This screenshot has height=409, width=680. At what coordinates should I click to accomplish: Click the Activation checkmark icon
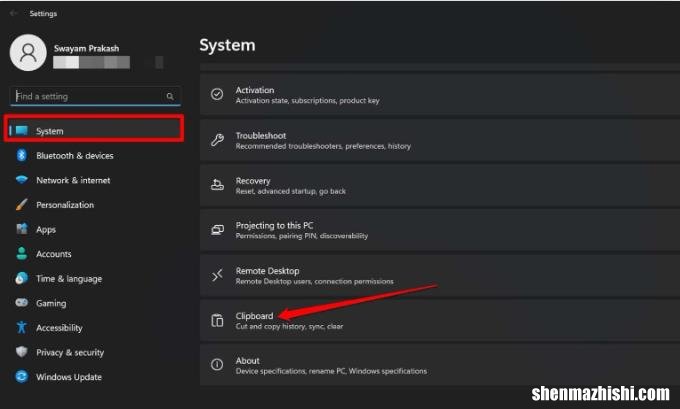pos(217,94)
